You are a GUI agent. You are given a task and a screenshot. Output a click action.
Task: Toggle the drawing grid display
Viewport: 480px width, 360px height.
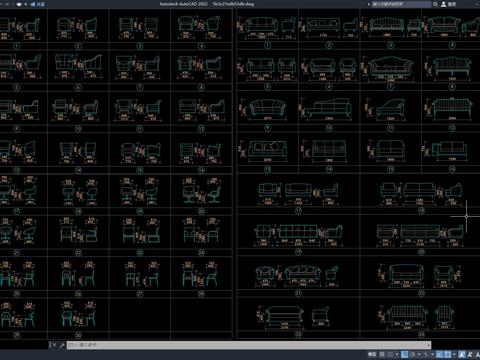point(382,354)
